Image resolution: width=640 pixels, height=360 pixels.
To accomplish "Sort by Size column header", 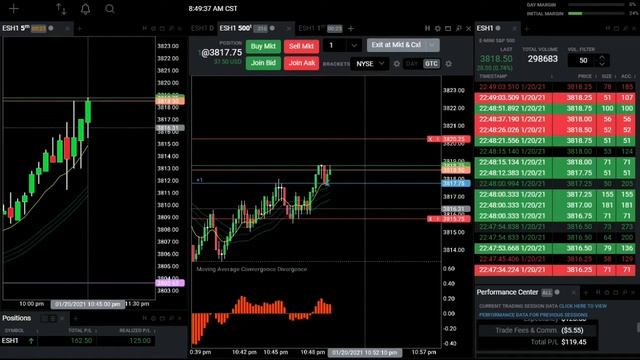I will coord(607,76).
